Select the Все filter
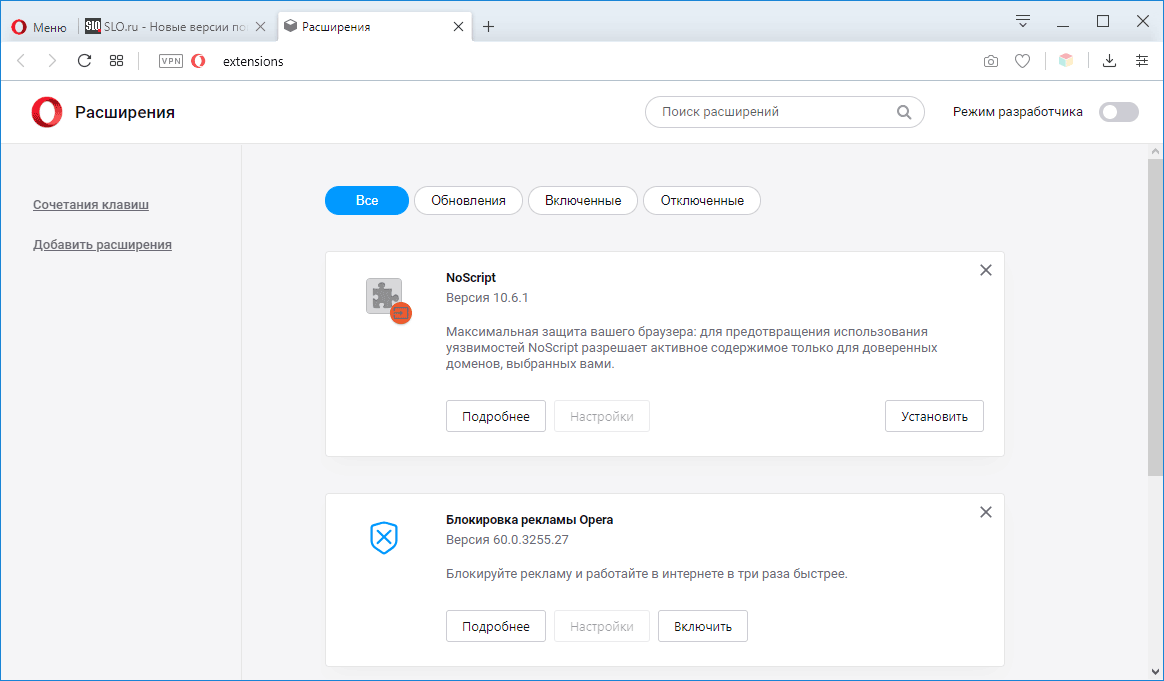This screenshot has height=681, width=1164. (x=367, y=201)
